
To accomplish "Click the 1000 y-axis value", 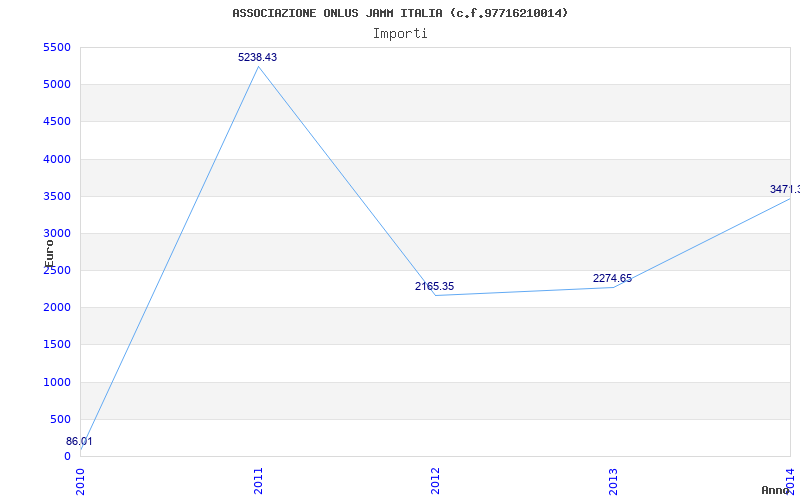I will click(x=57, y=382).
